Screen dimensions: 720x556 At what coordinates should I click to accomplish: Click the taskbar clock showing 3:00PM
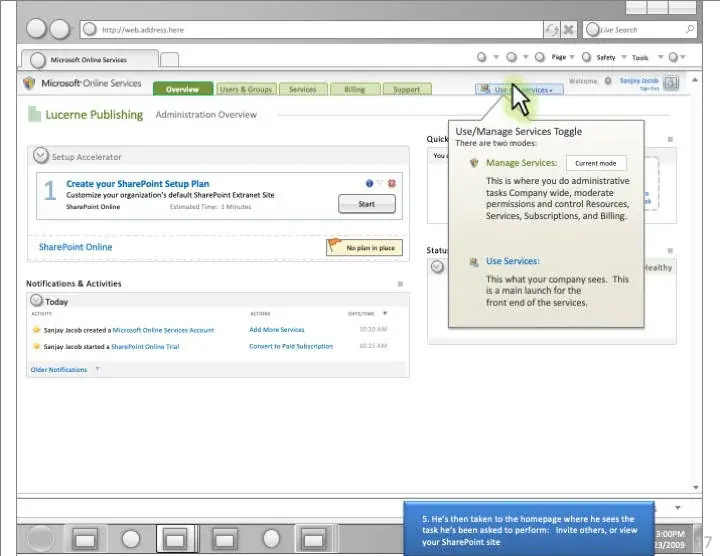click(x=670, y=534)
